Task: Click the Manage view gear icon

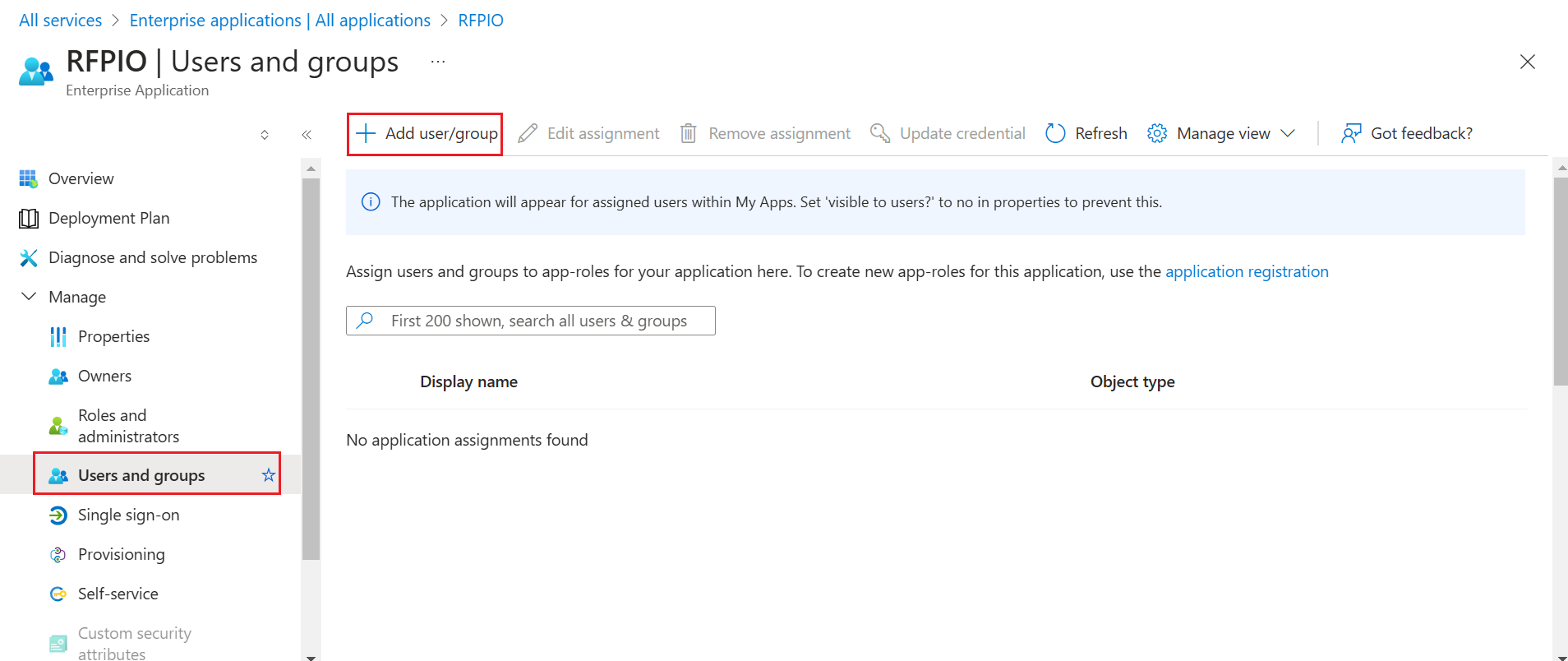Action: pyautogui.click(x=1157, y=133)
